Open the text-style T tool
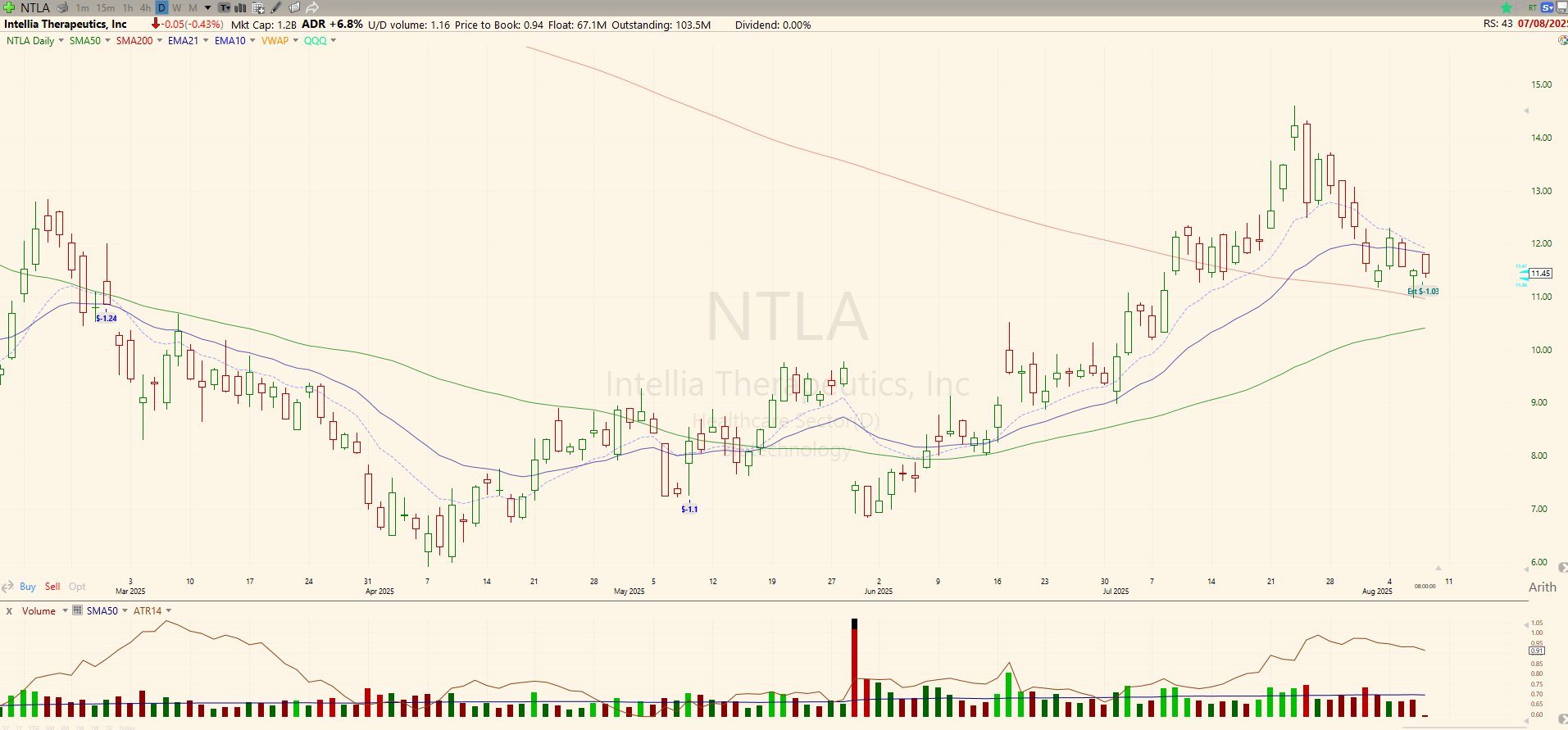This screenshot has height=730, width=1568. pyautogui.click(x=224, y=7)
